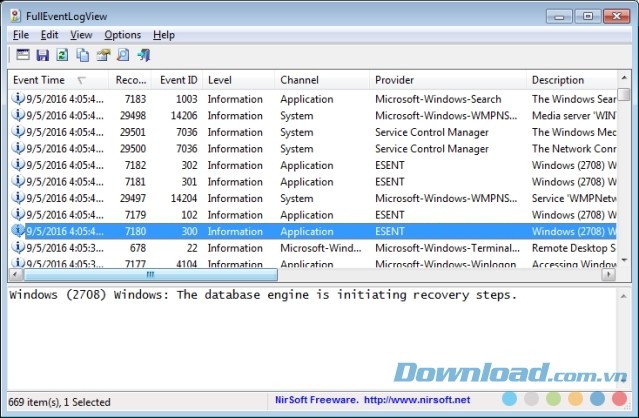Screen dimensions: 639x418
Task: Click the Advanced Options toolbar icon
Action: 21,55
